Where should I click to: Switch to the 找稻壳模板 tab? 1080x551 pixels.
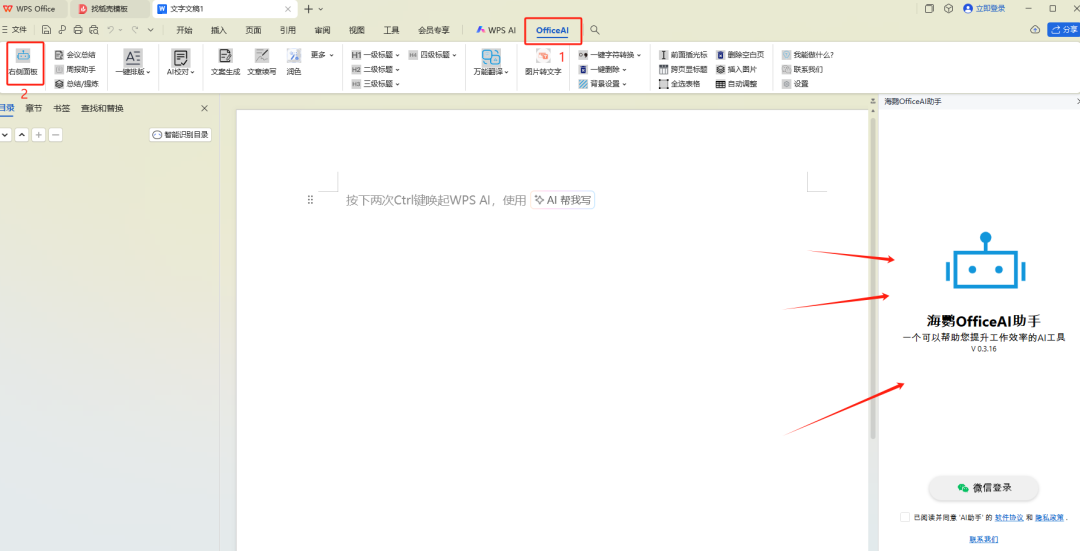[x=110, y=9]
